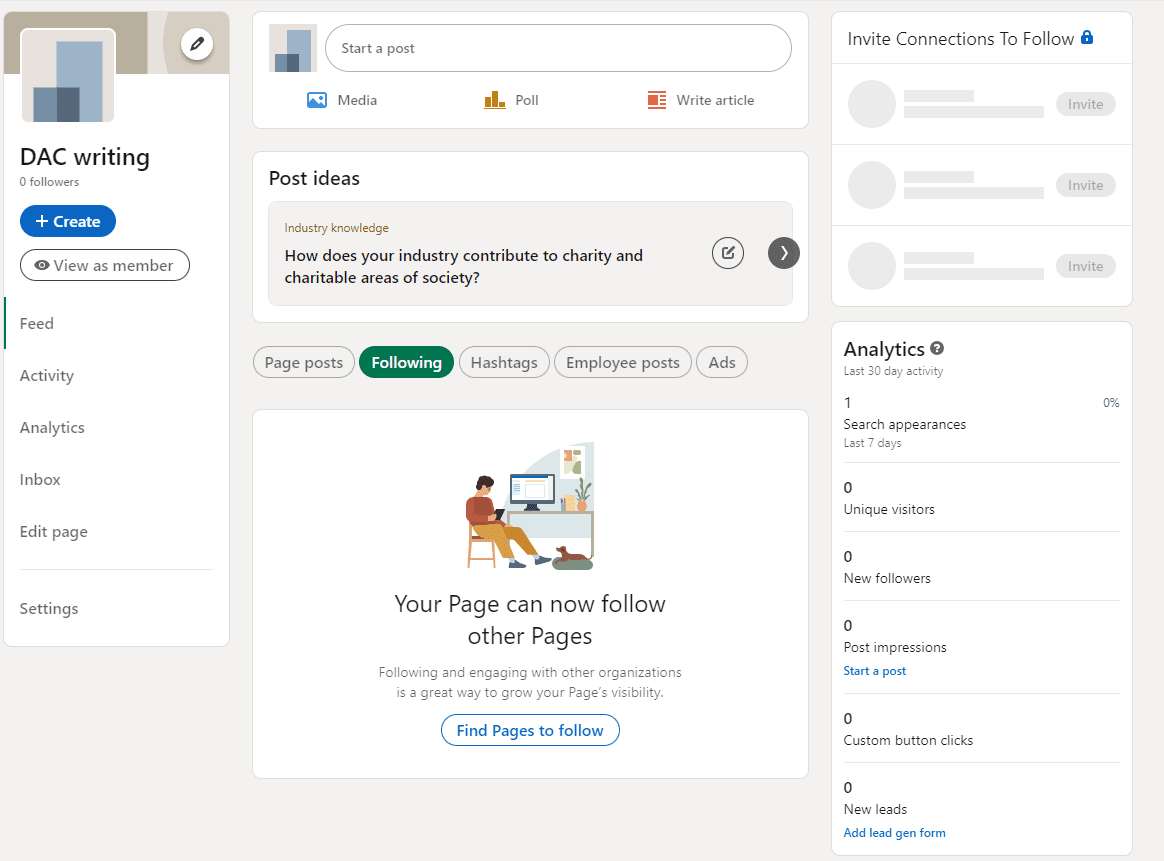The width and height of the screenshot is (1164, 861).
Task: Click the Start a post field
Action: tap(557, 47)
